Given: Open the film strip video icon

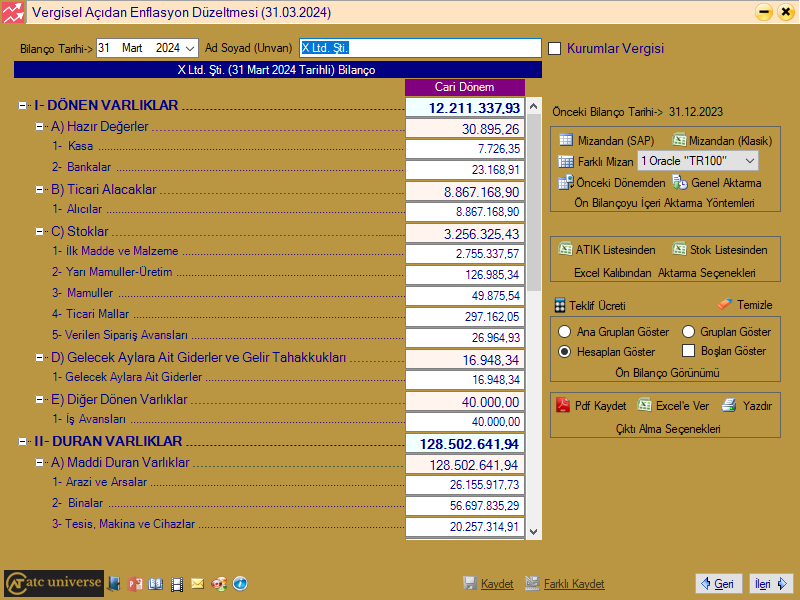Looking at the screenshot, I should [177, 584].
